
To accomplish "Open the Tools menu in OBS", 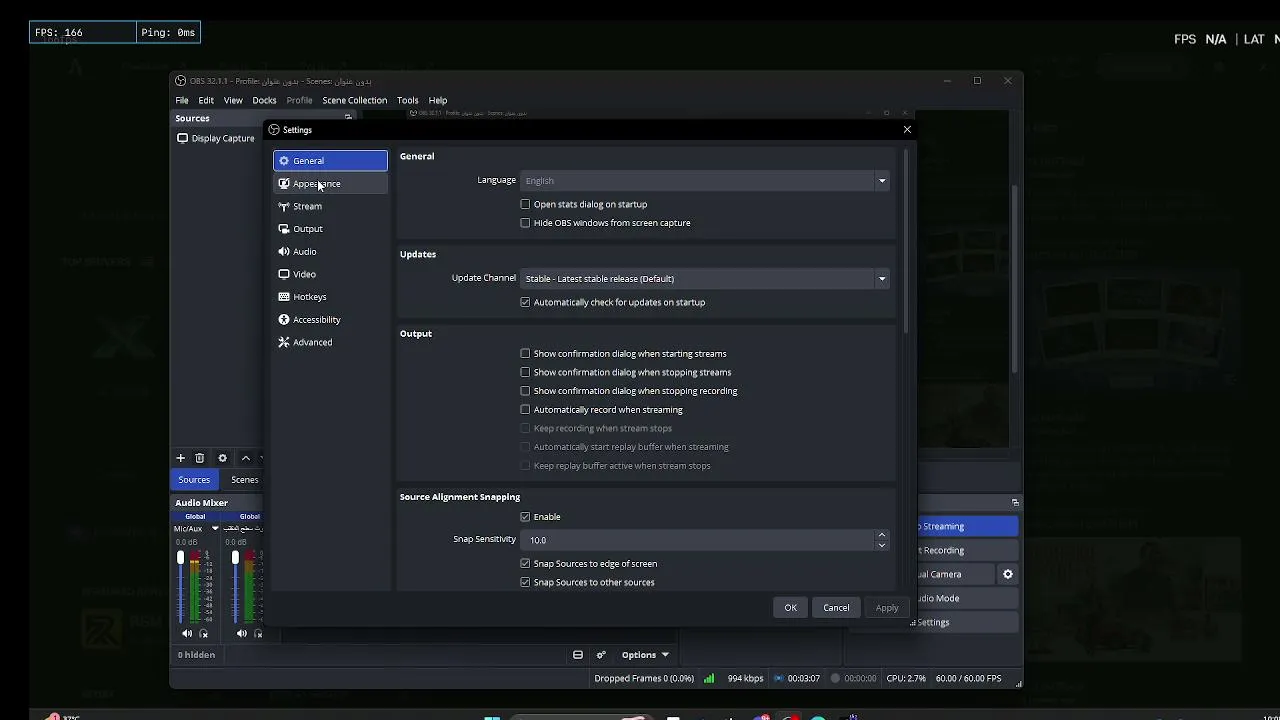I will click(407, 101).
